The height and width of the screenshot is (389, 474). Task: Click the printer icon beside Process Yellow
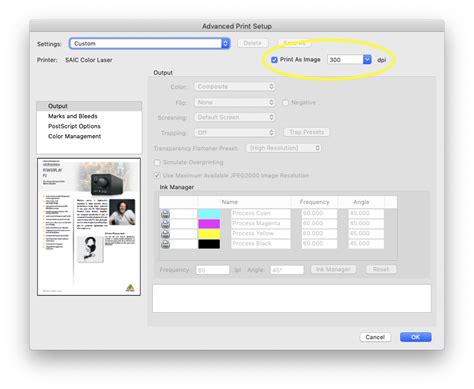tap(165, 234)
